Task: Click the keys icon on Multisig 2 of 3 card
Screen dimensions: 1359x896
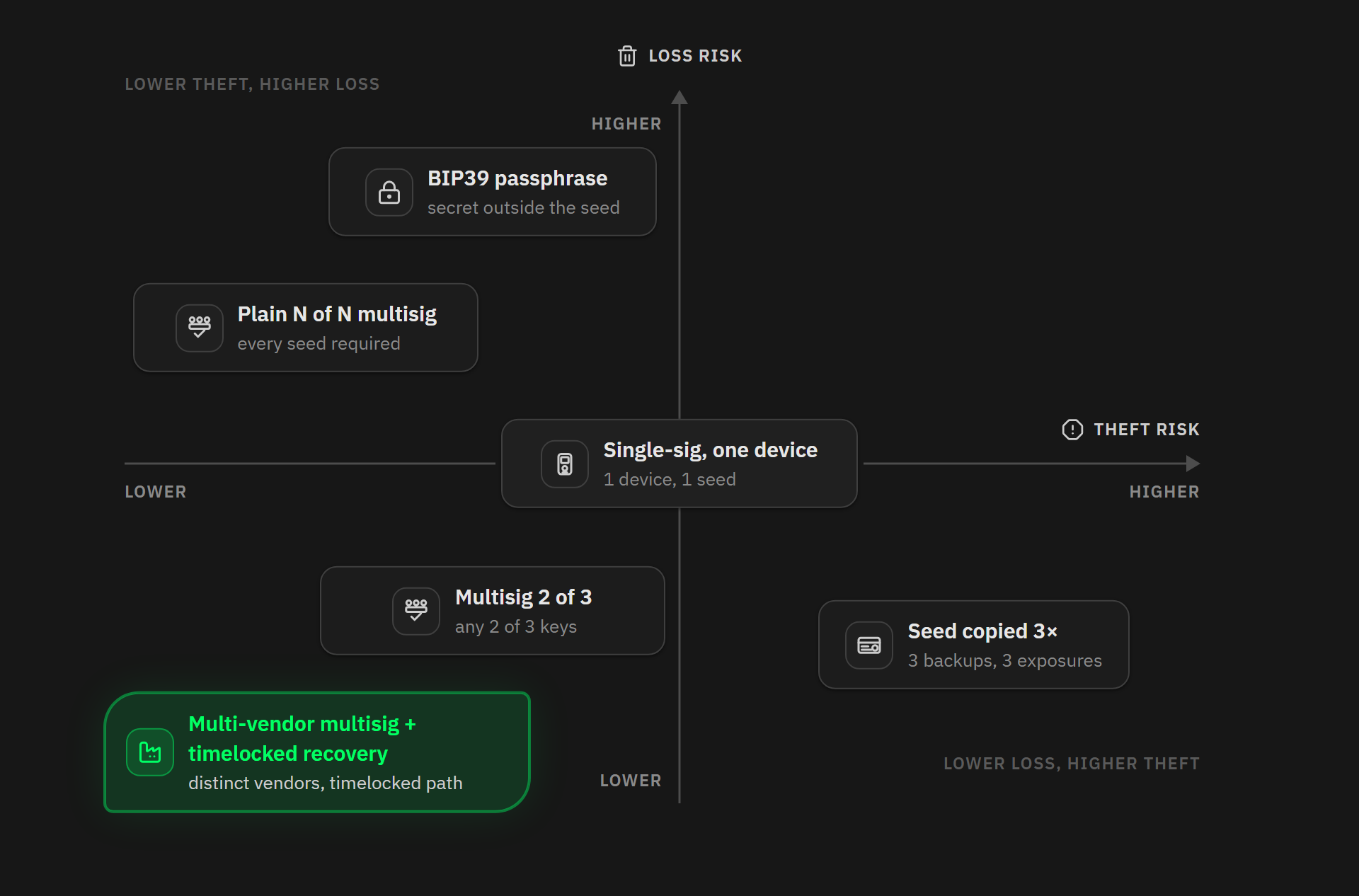Action: pyautogui.click(x=416, y=611)
